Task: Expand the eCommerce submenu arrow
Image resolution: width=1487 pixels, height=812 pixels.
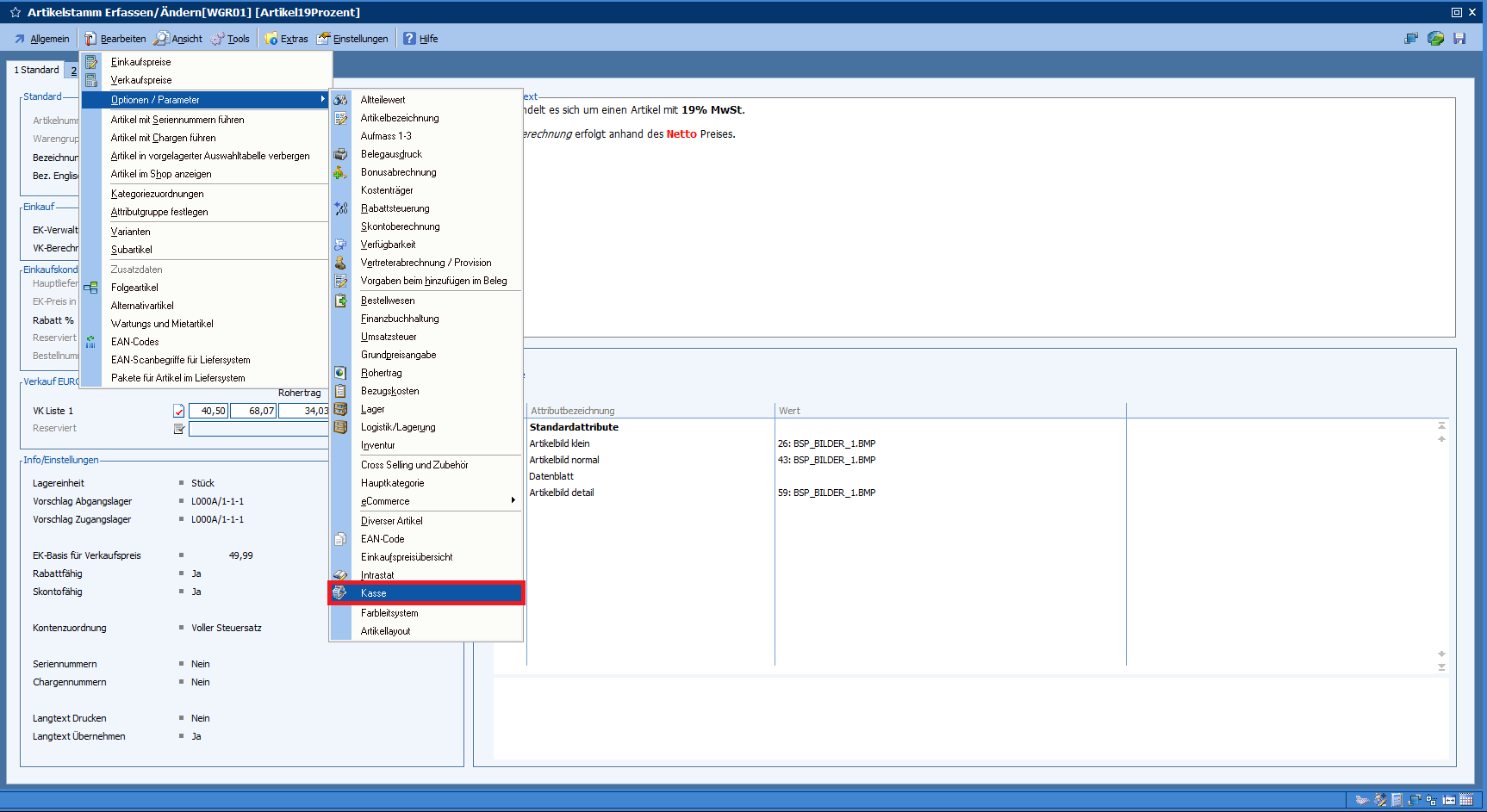Action: (513, 500)
